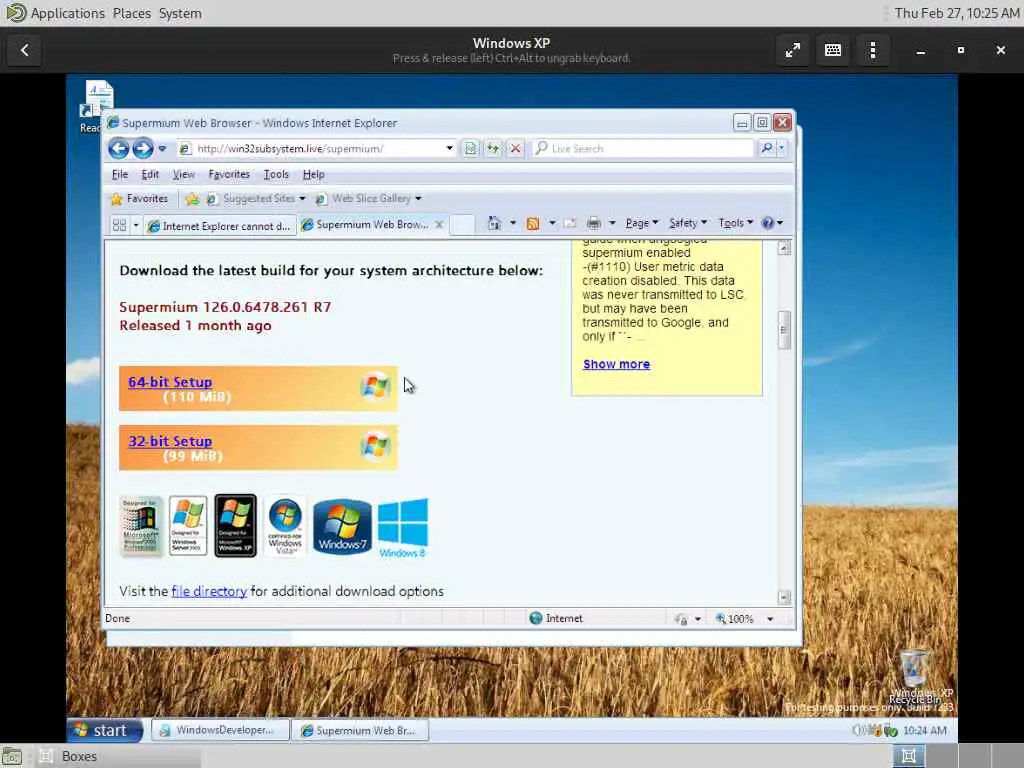Image resolution: width=1024 pixels, height=768 pixels.
Task: Expand the address bar history dropdown
Action: (449, 149)
